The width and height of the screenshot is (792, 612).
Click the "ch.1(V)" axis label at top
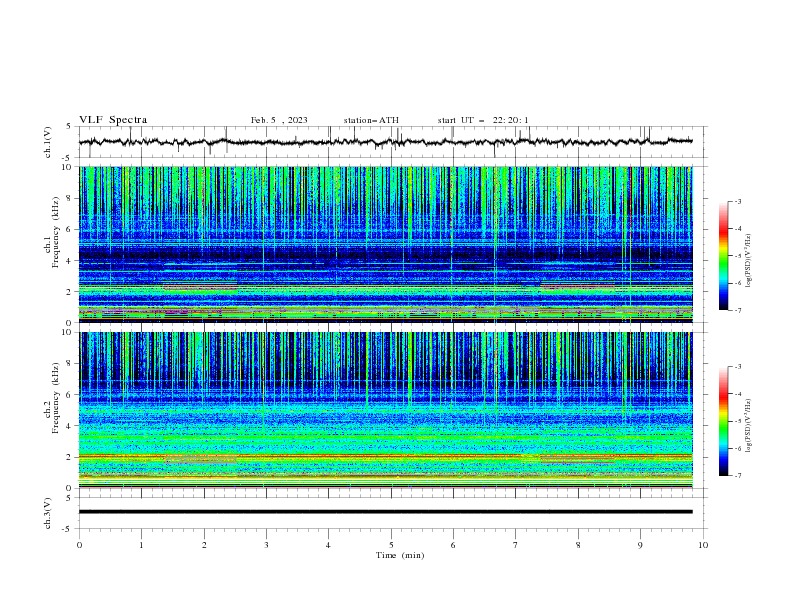[48, 142]
